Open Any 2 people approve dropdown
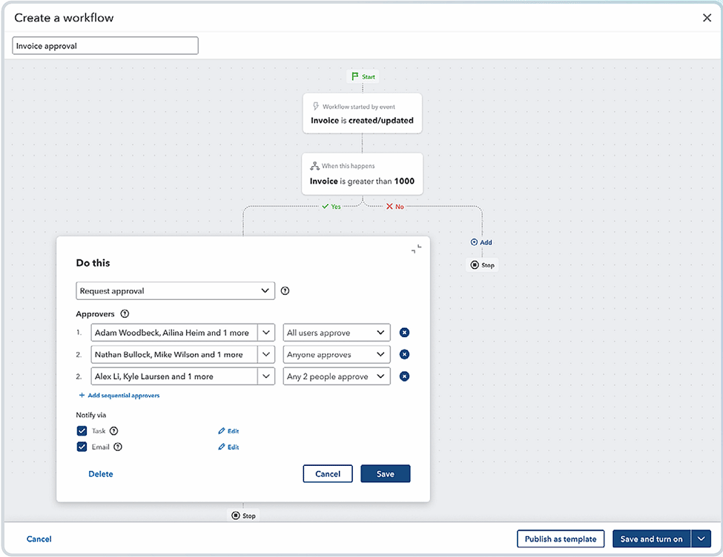This screenshot has height=557, width=723. tap(337, 376)
